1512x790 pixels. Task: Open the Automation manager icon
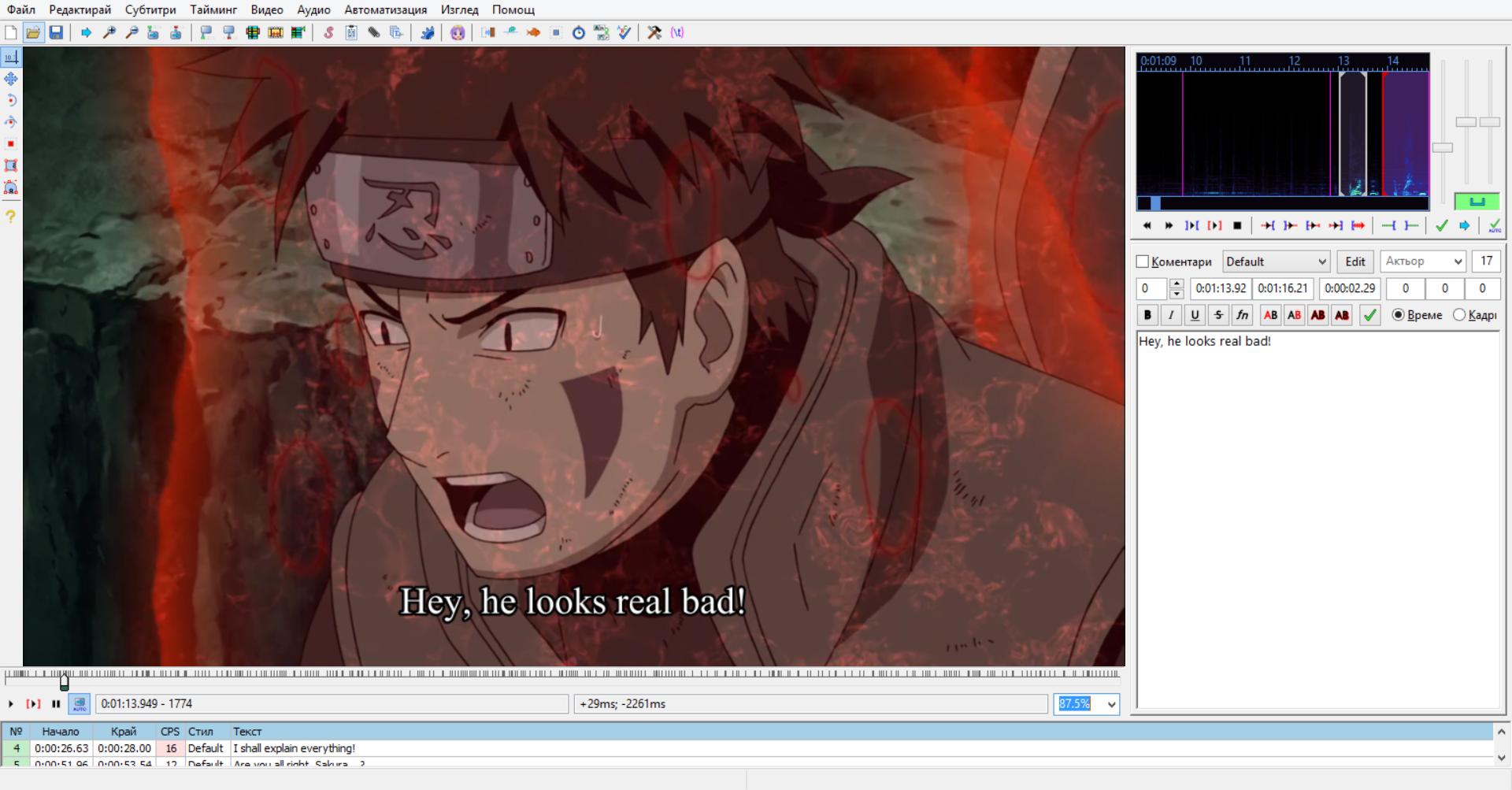(427, 32)
